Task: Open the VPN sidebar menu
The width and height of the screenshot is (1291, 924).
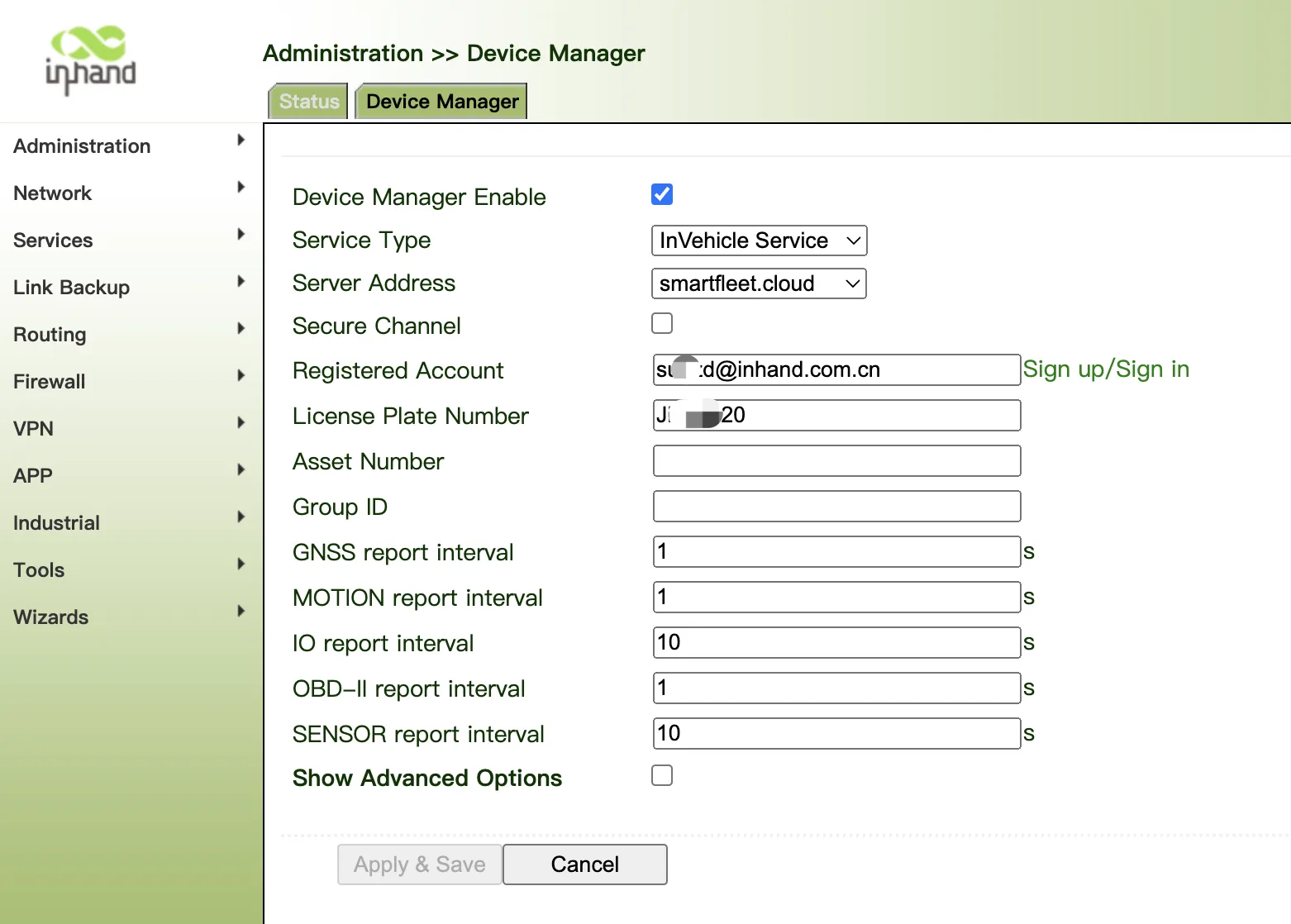Action: coord(34,429)
